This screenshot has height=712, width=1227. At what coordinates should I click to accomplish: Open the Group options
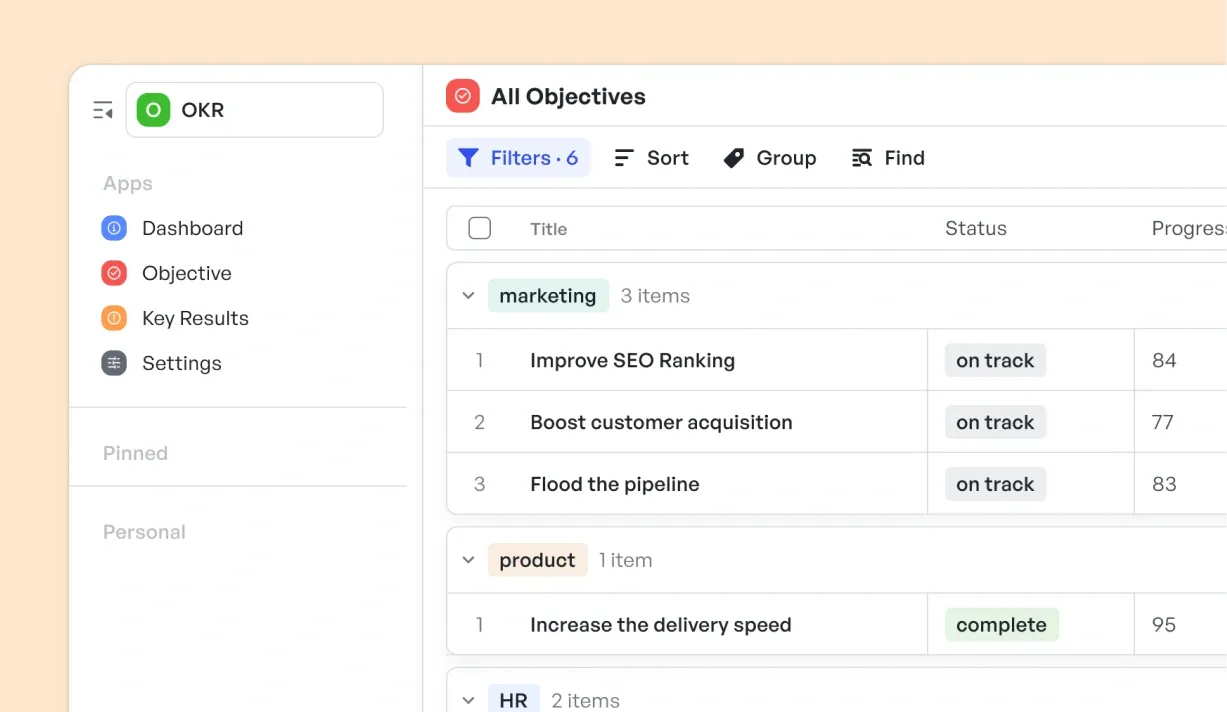click(770, 158)
